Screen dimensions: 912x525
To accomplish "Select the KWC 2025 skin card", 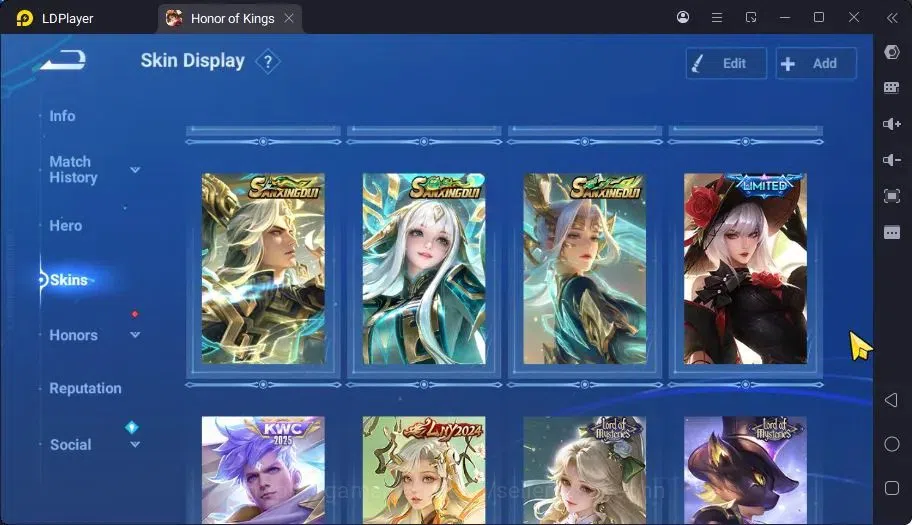I will tap(263, 470).
